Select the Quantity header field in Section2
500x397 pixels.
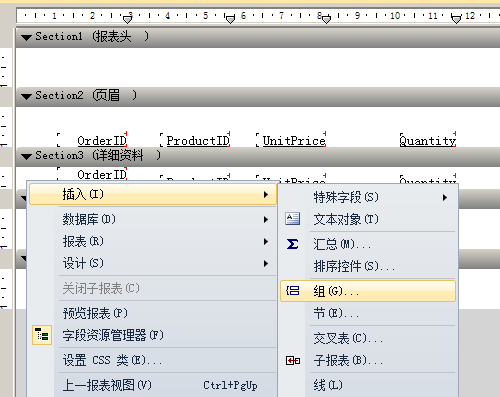click(x=428, y=140)
